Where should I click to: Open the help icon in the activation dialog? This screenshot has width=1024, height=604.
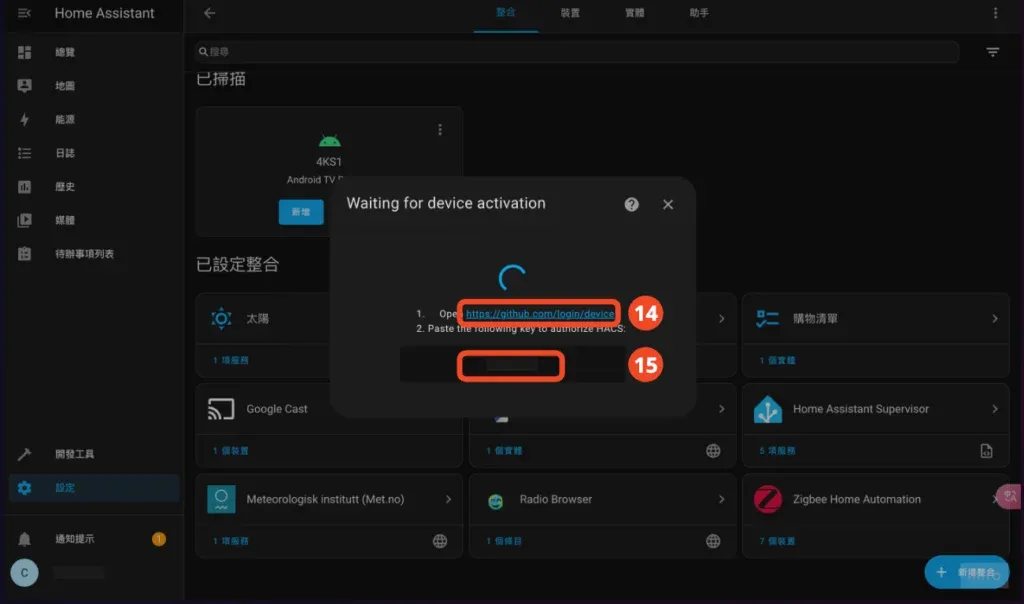click(x=631, y=204)
